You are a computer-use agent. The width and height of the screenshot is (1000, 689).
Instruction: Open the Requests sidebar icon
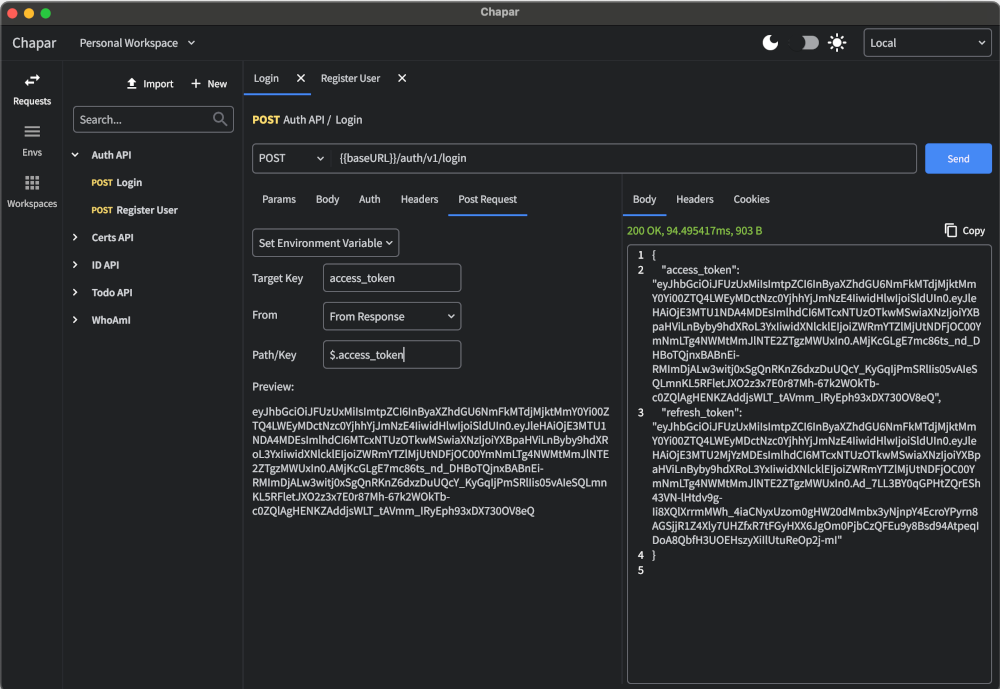(x=32, y=80)
